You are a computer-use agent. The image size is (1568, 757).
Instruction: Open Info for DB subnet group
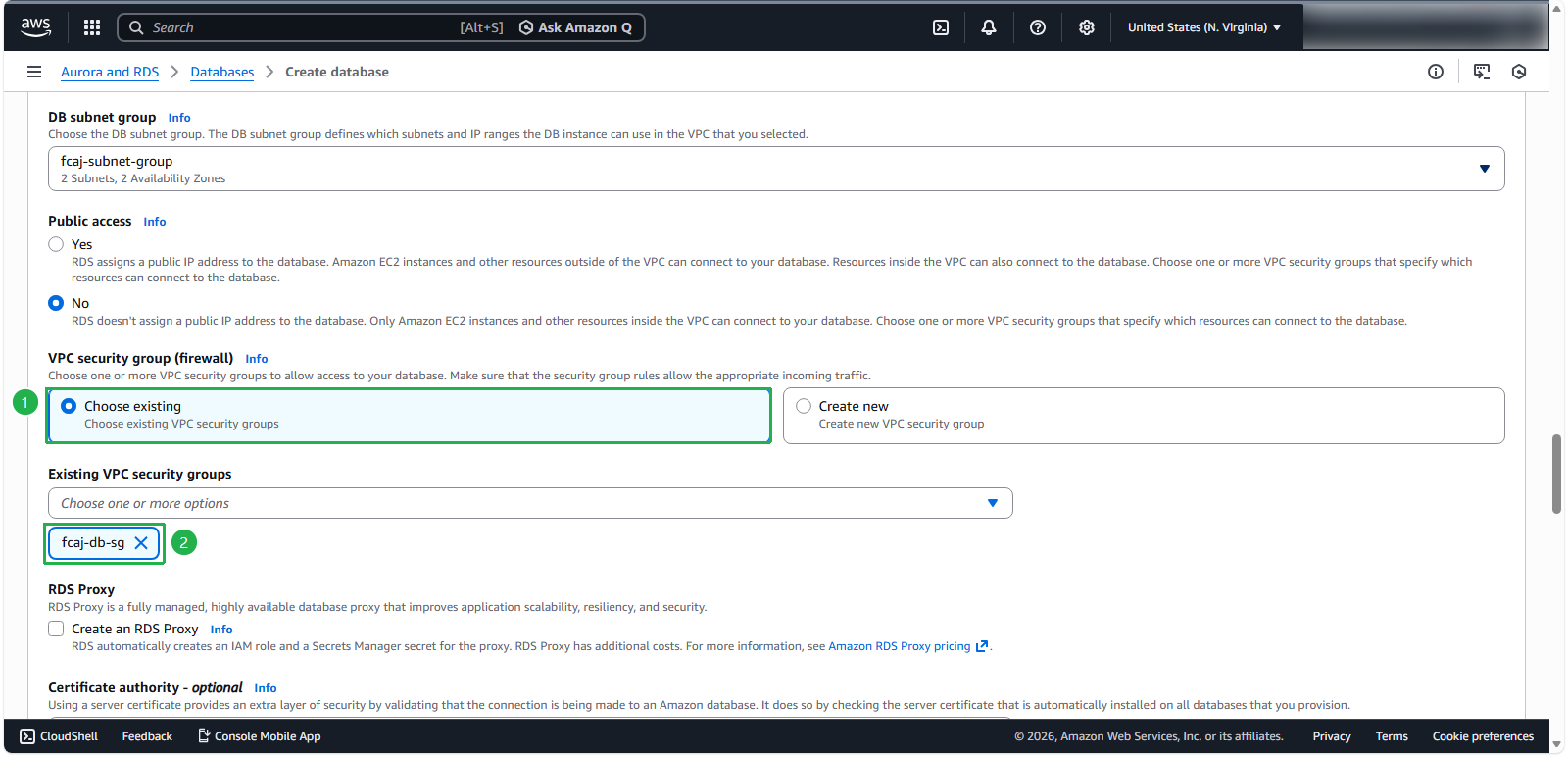[179, 118]
